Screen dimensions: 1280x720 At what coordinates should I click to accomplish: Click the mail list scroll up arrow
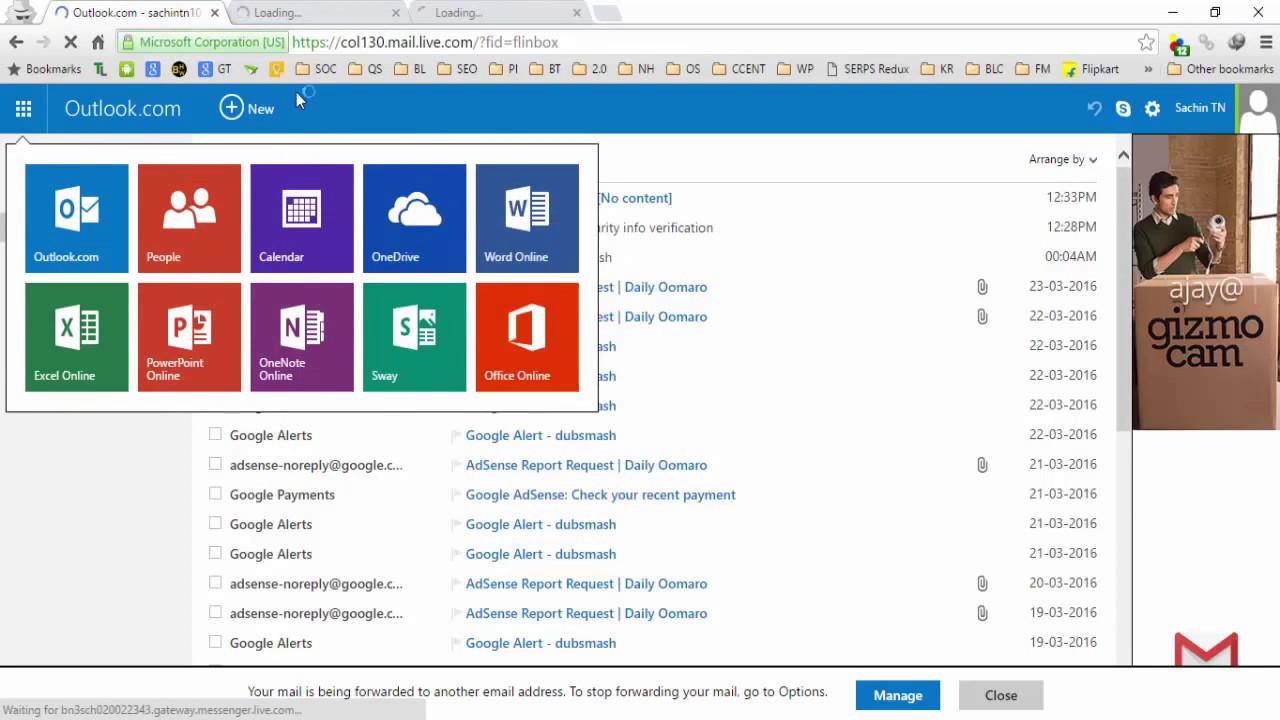(1123, 155)
